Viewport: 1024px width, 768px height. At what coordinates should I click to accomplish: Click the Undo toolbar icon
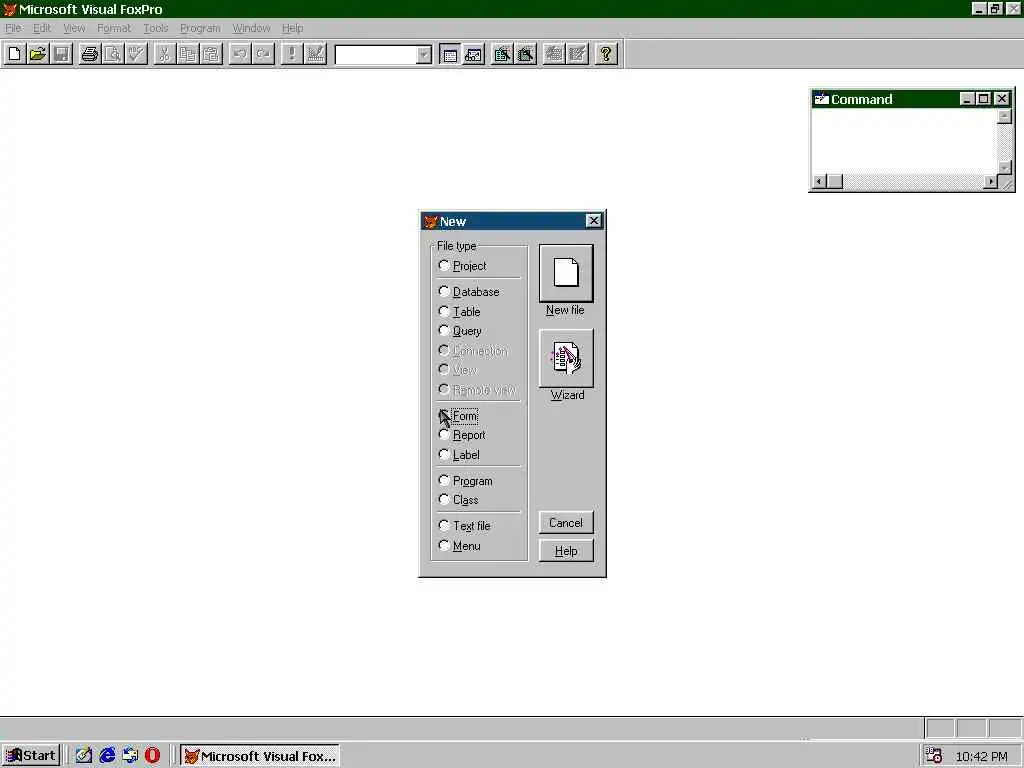tap(240, 54)
